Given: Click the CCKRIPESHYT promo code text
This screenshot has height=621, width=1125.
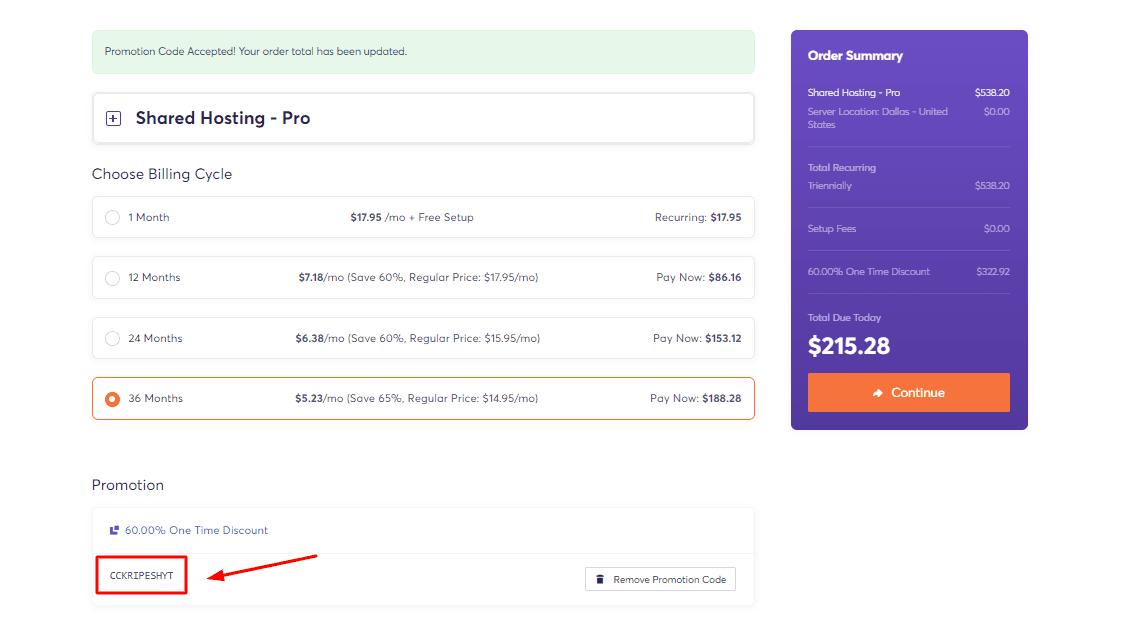Looking at the screenshot, I should pyautogui.click(x=141, y=575).
